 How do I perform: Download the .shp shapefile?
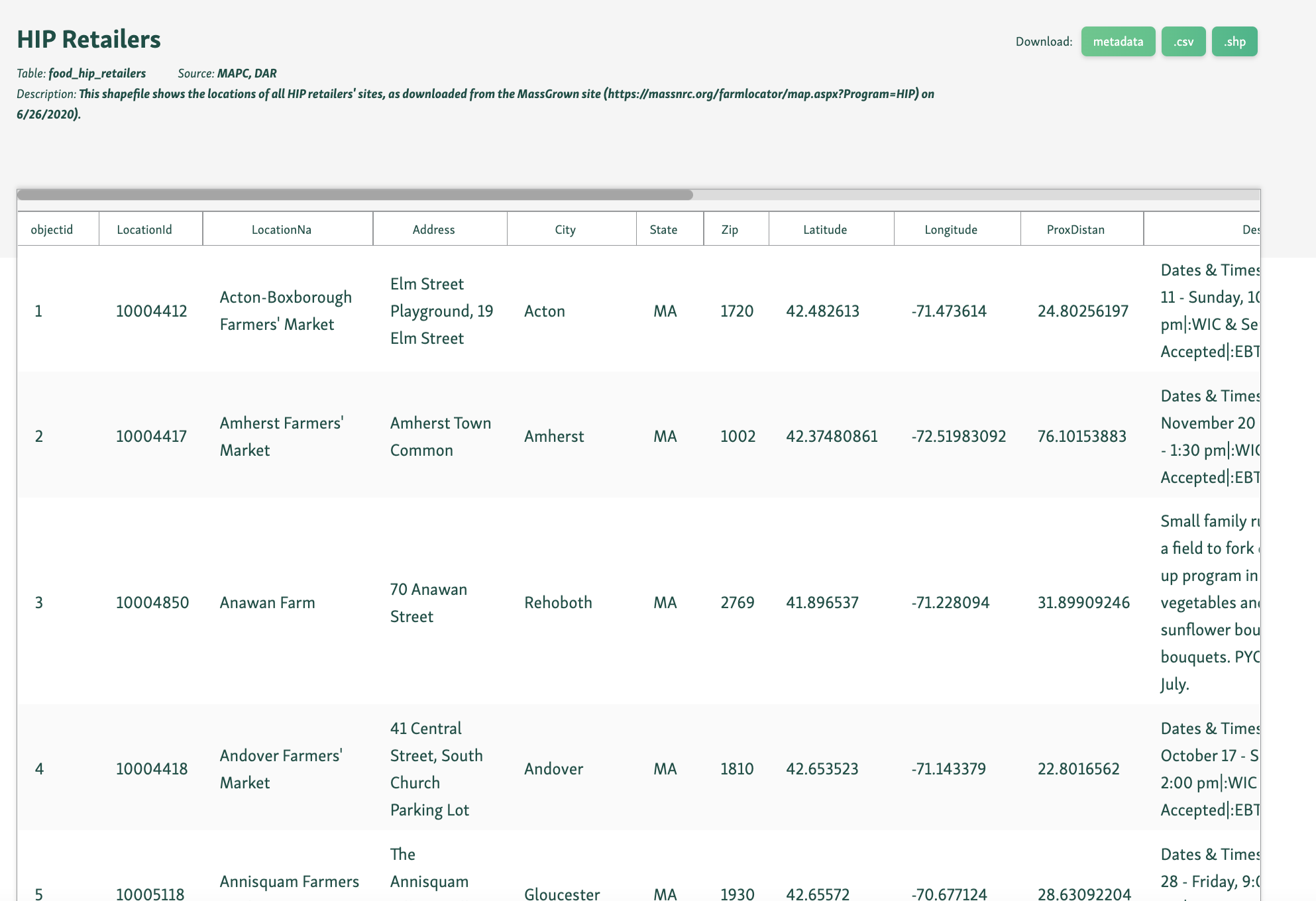tap(1234, 41)
